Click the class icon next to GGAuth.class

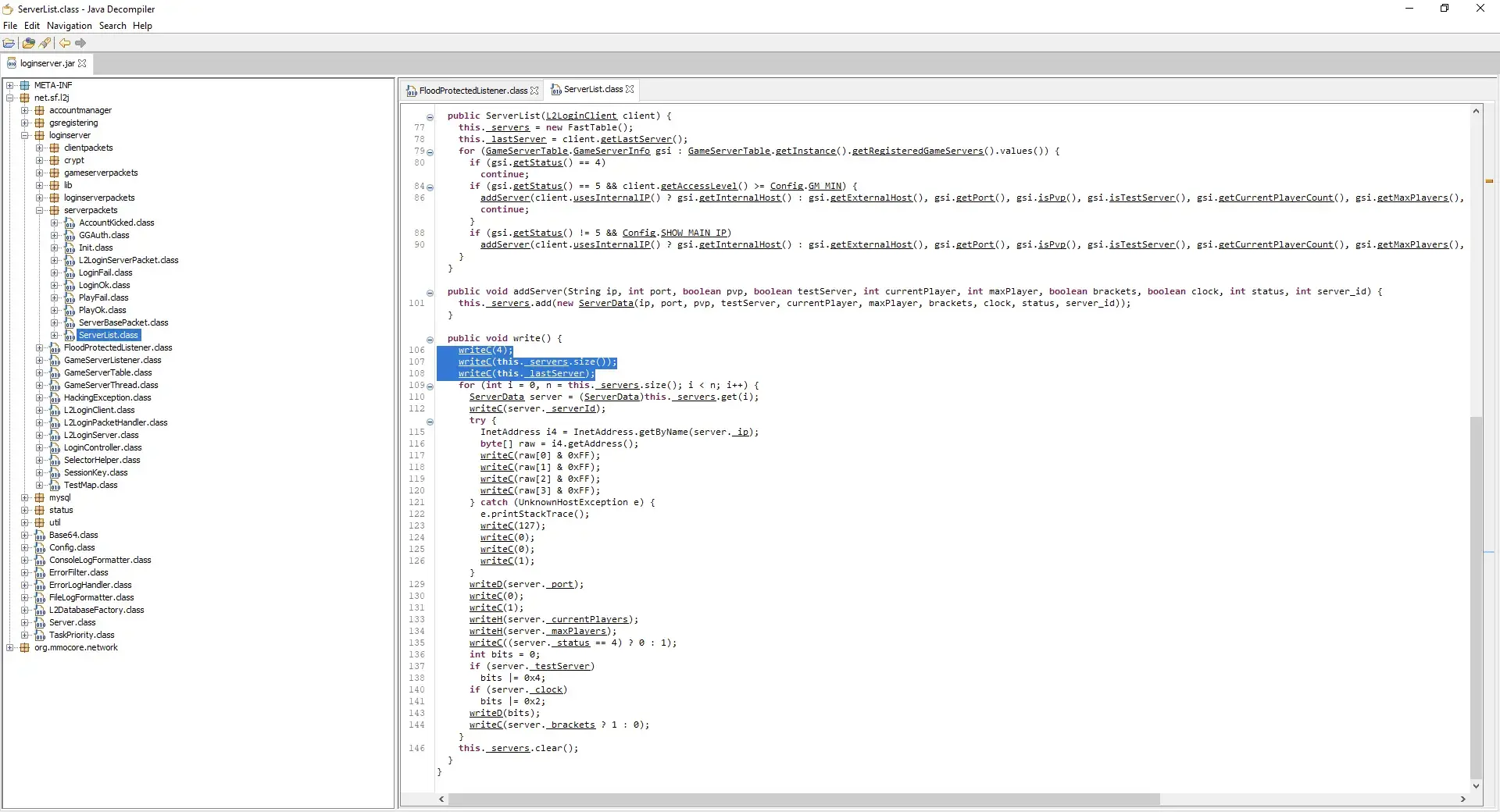(x=70, y=236)
